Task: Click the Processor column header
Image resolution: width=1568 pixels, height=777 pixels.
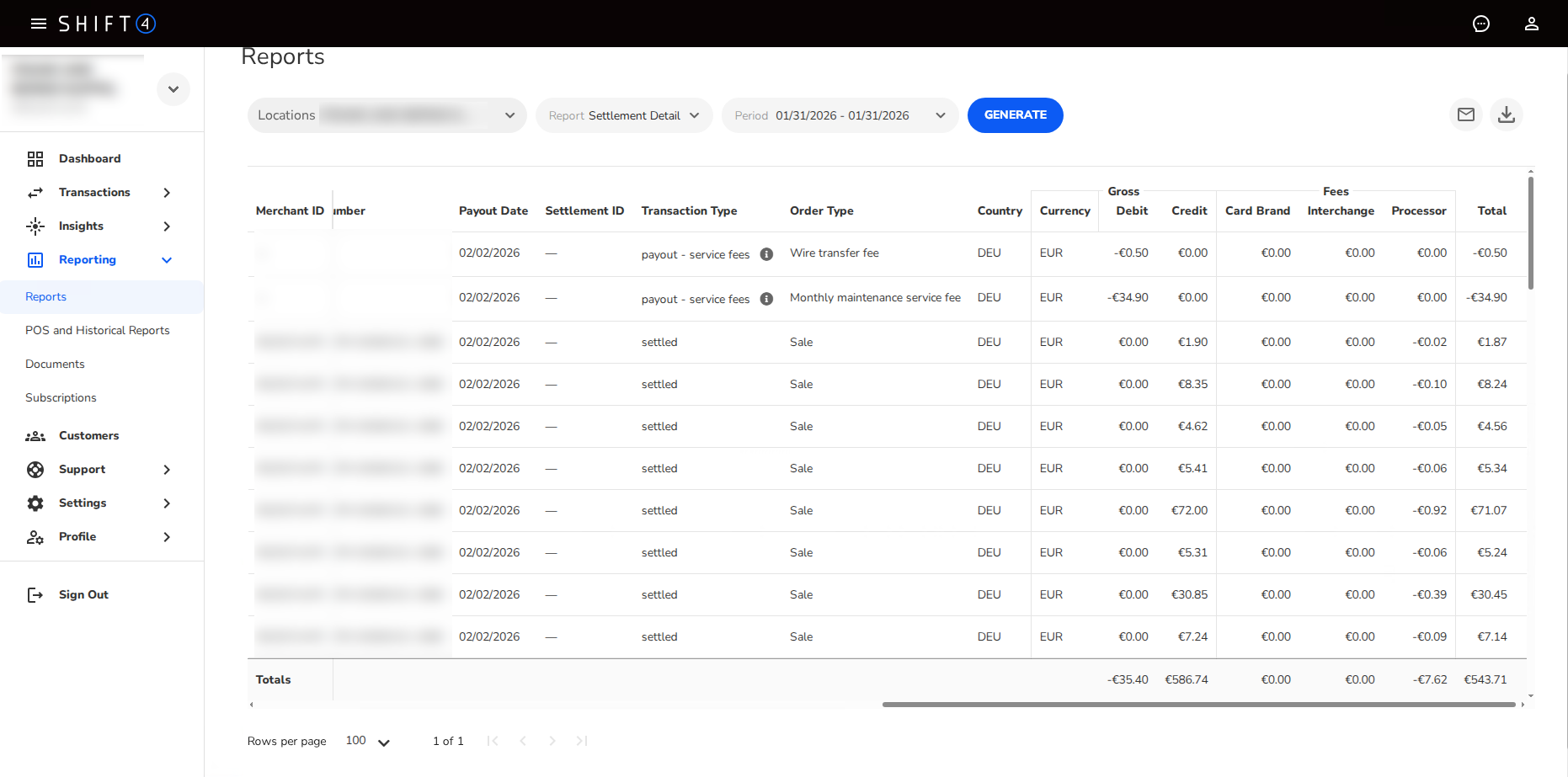Action: coord(1419,210)
